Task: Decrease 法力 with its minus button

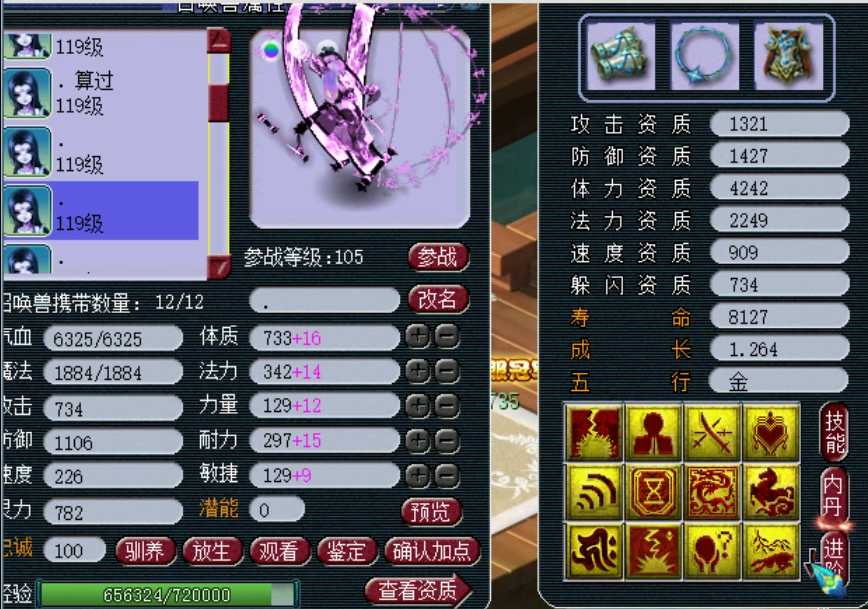Action: click(x=446, y=371)
